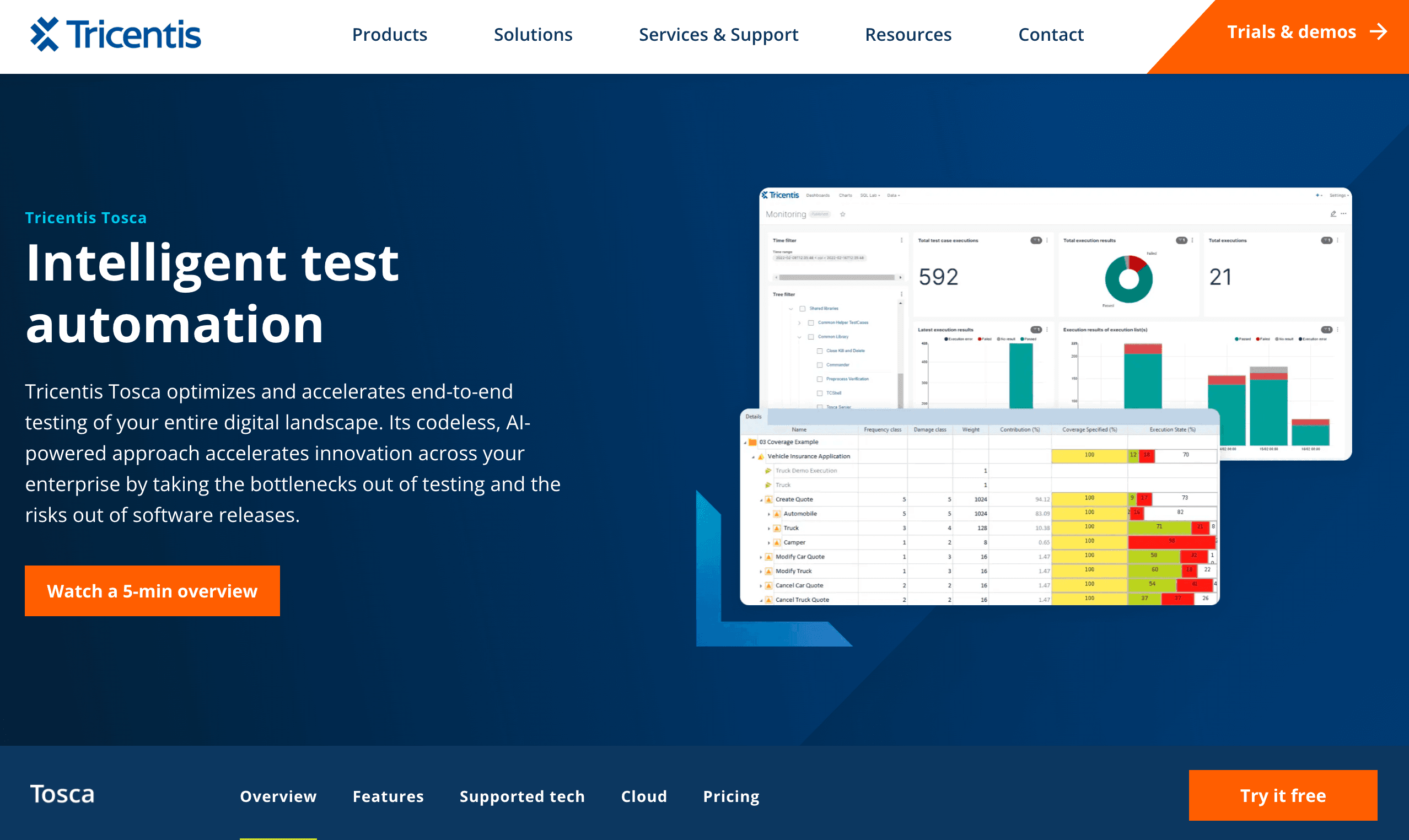Click the orange icon beside Automobile
The width and height of the screenshot is (1409, 840).
[777, 514]
